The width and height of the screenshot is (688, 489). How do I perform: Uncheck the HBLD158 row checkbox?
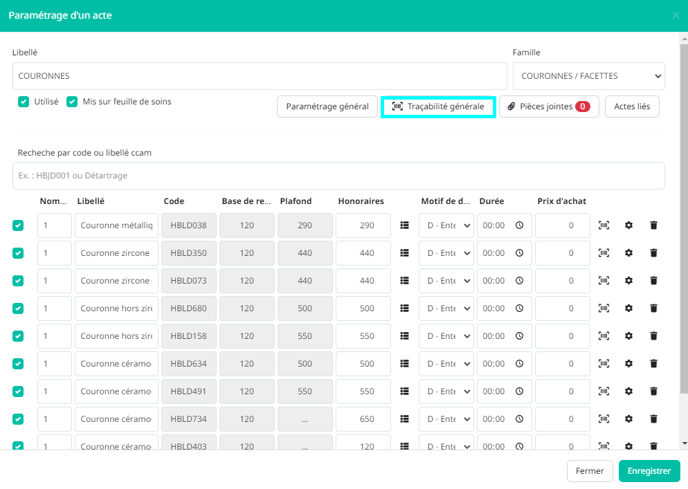coord(18,336)
